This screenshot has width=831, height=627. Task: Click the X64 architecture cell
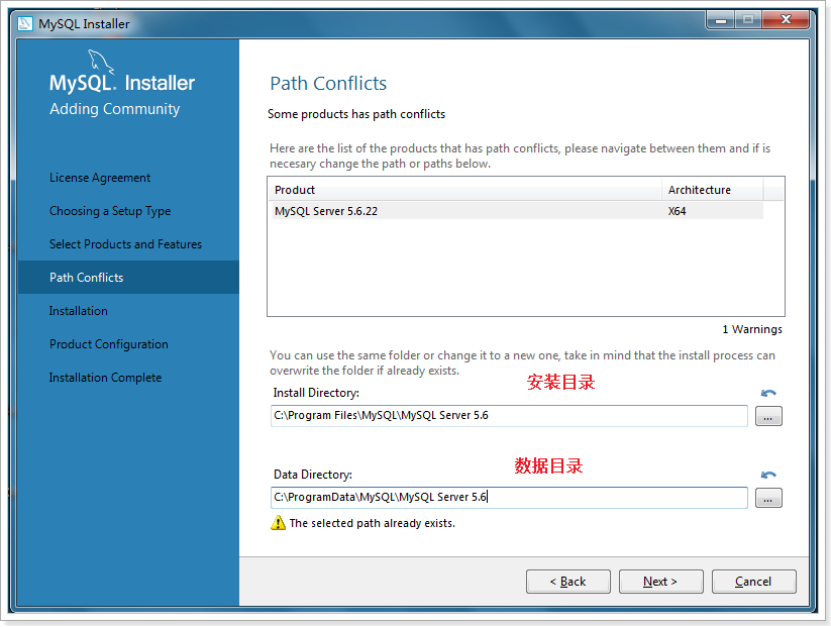click(677, 211)
